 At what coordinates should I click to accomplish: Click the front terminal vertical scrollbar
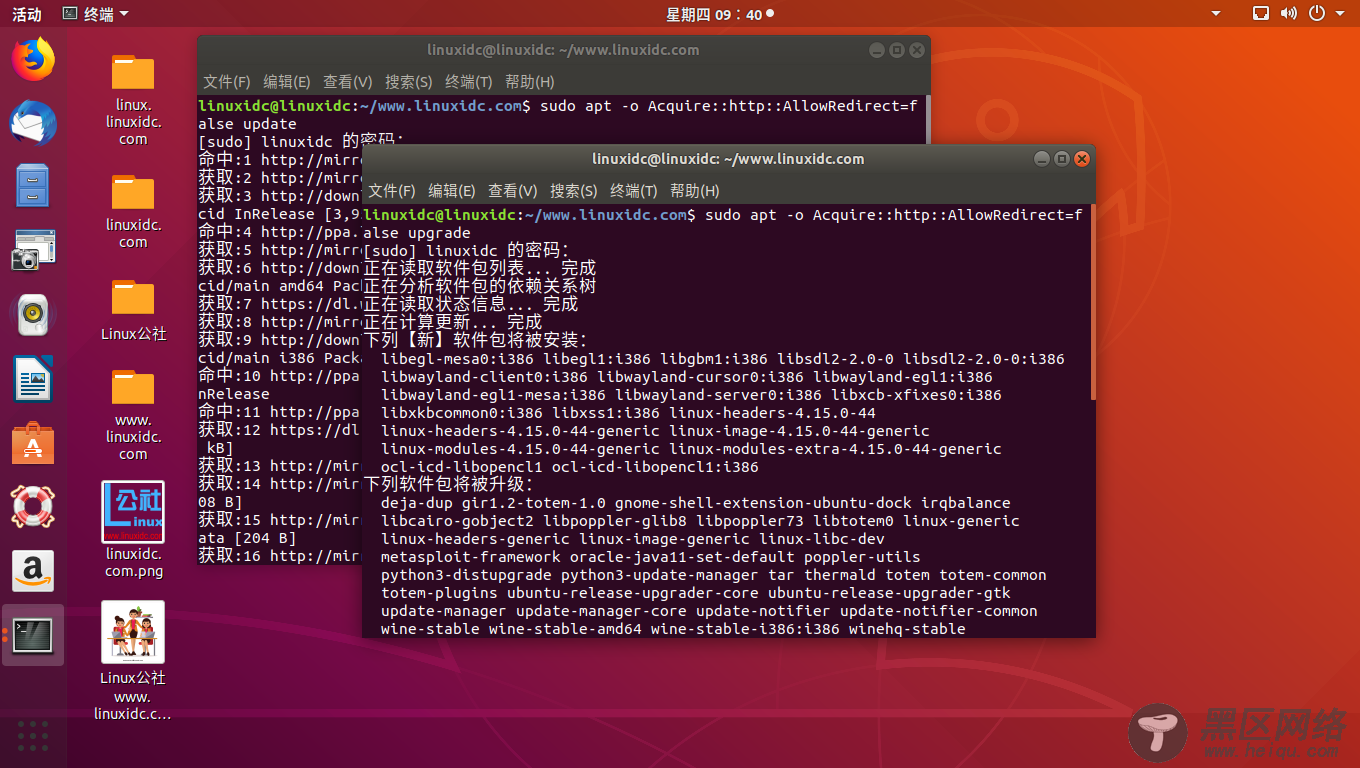pos(1092,301)
